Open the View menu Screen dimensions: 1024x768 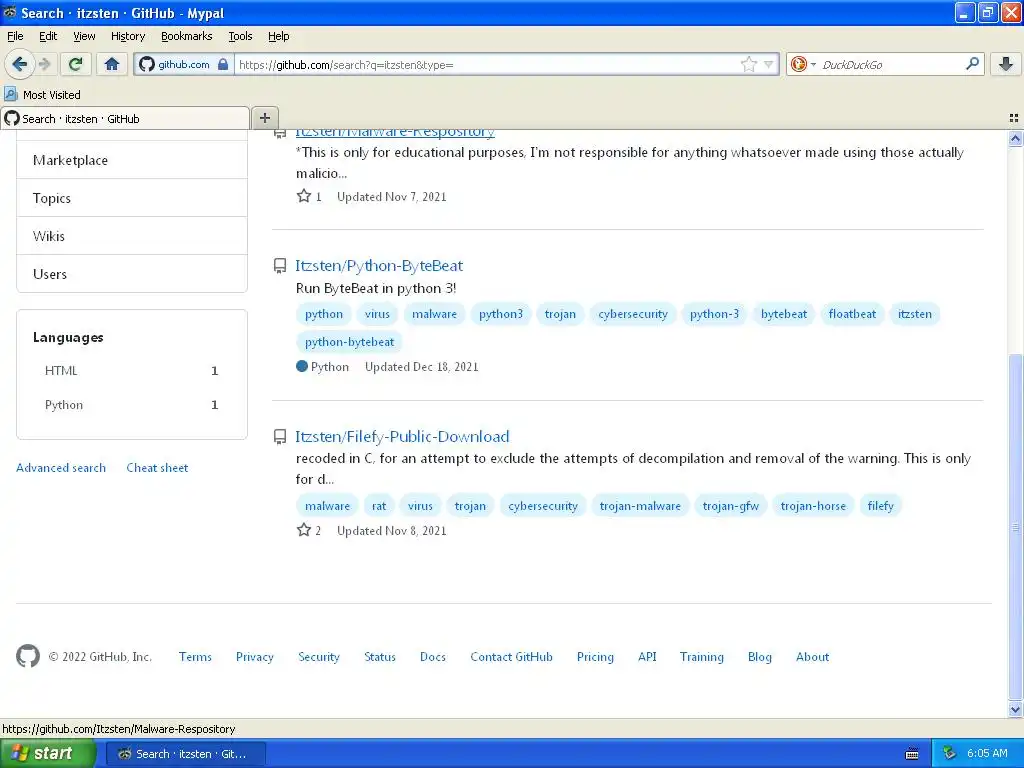point(84,36)
